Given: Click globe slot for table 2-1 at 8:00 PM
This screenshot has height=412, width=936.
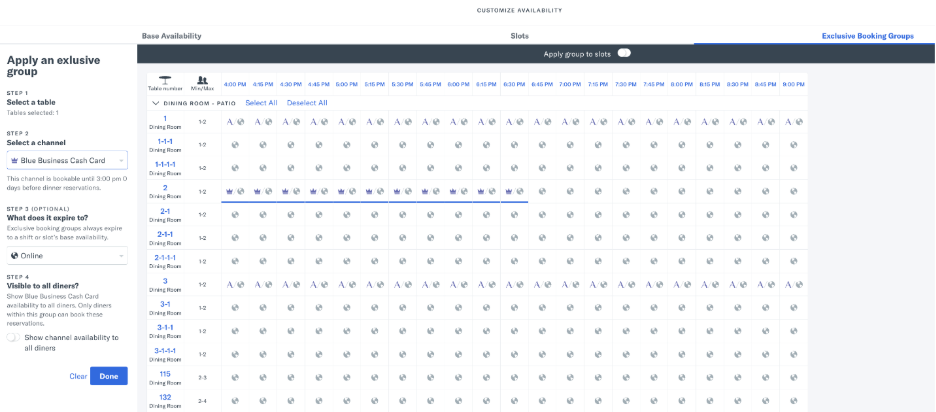Looking at the screenshot, I should (682, 214).
